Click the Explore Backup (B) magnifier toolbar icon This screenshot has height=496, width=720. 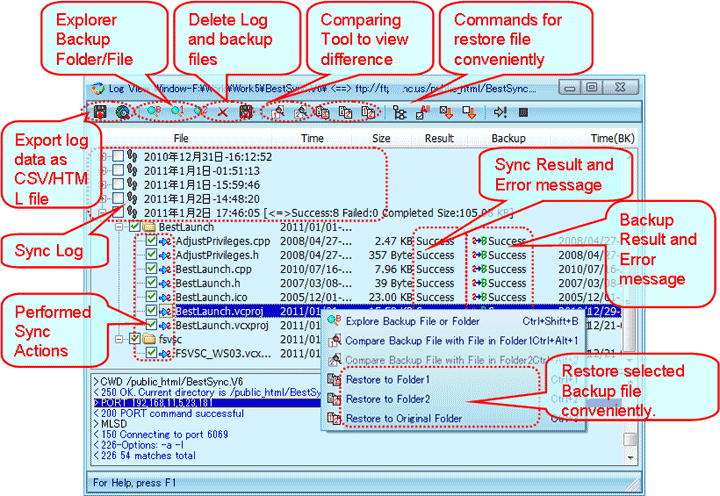pyautogui.click(x=154, y=111)
